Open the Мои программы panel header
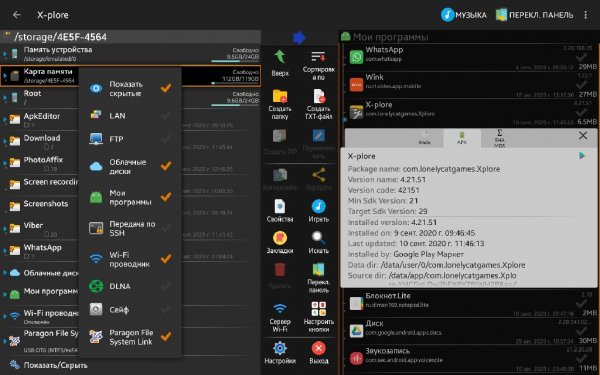Image resolution: width=600 pixels, height=375 pixels. click(469, 37)
